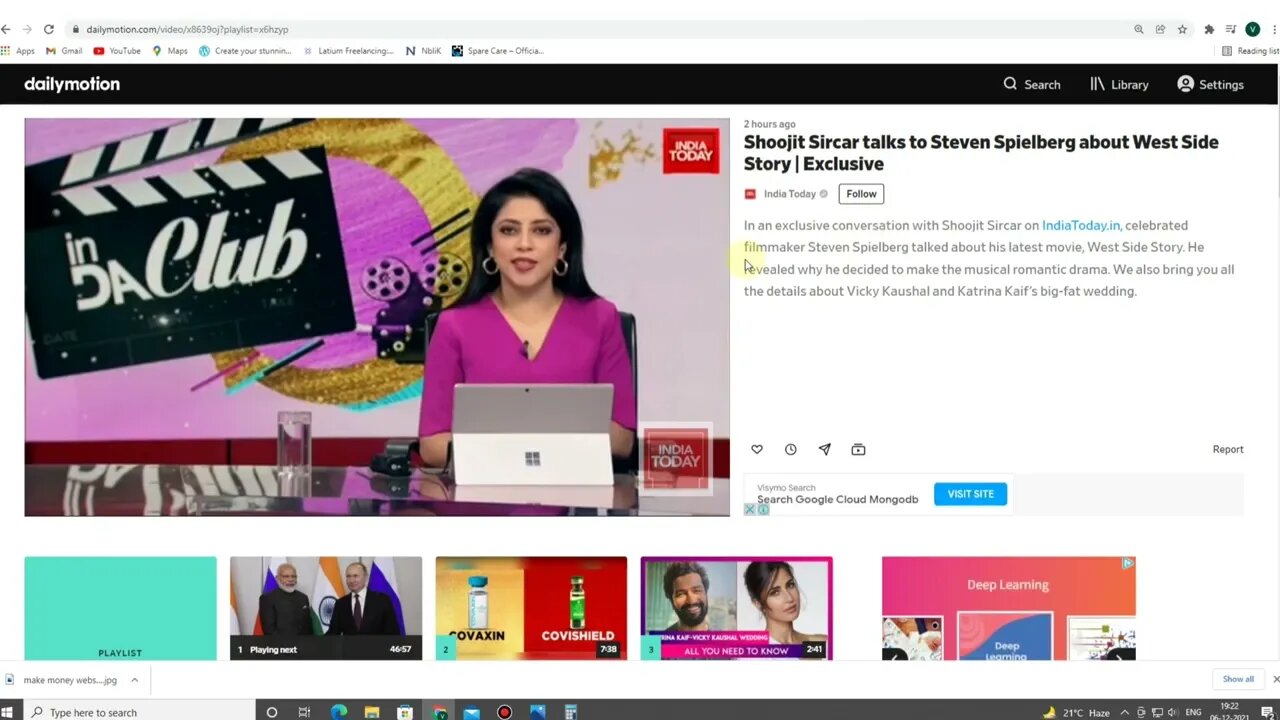
Task: Open Gmail bookmark
Action: (x=64, y=50)
